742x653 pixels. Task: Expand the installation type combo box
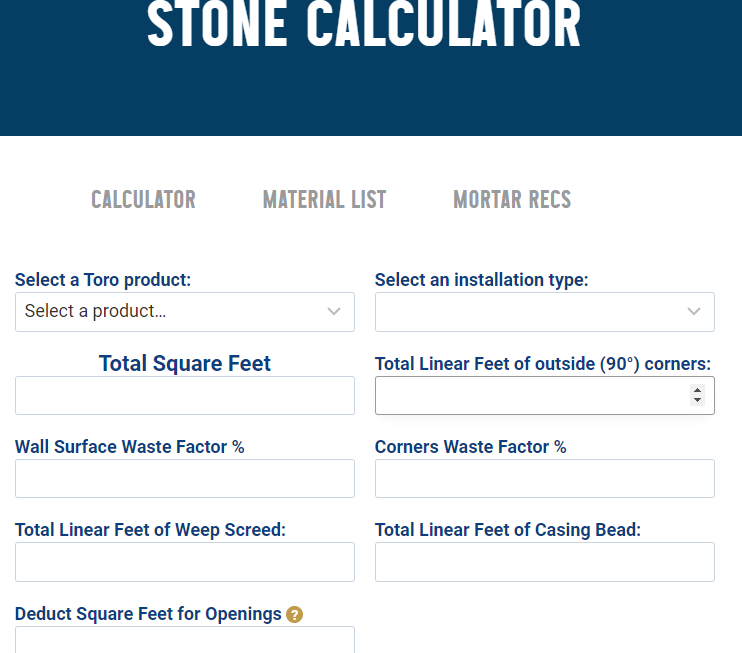click(x=545, y=312)
